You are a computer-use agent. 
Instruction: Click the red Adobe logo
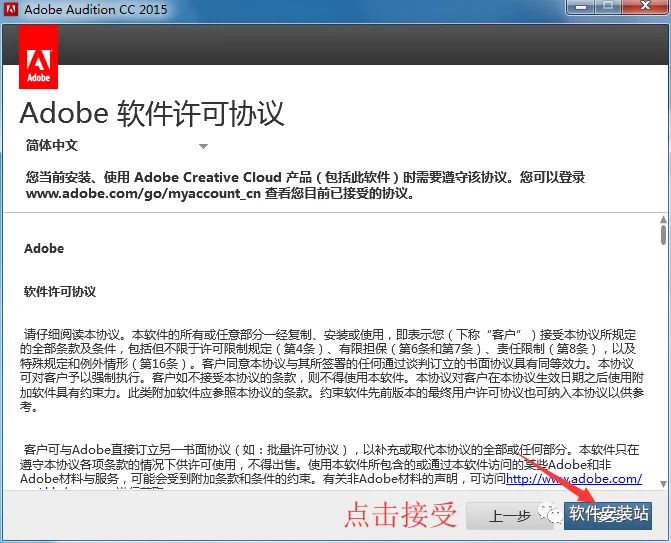[x=39, y=57]
